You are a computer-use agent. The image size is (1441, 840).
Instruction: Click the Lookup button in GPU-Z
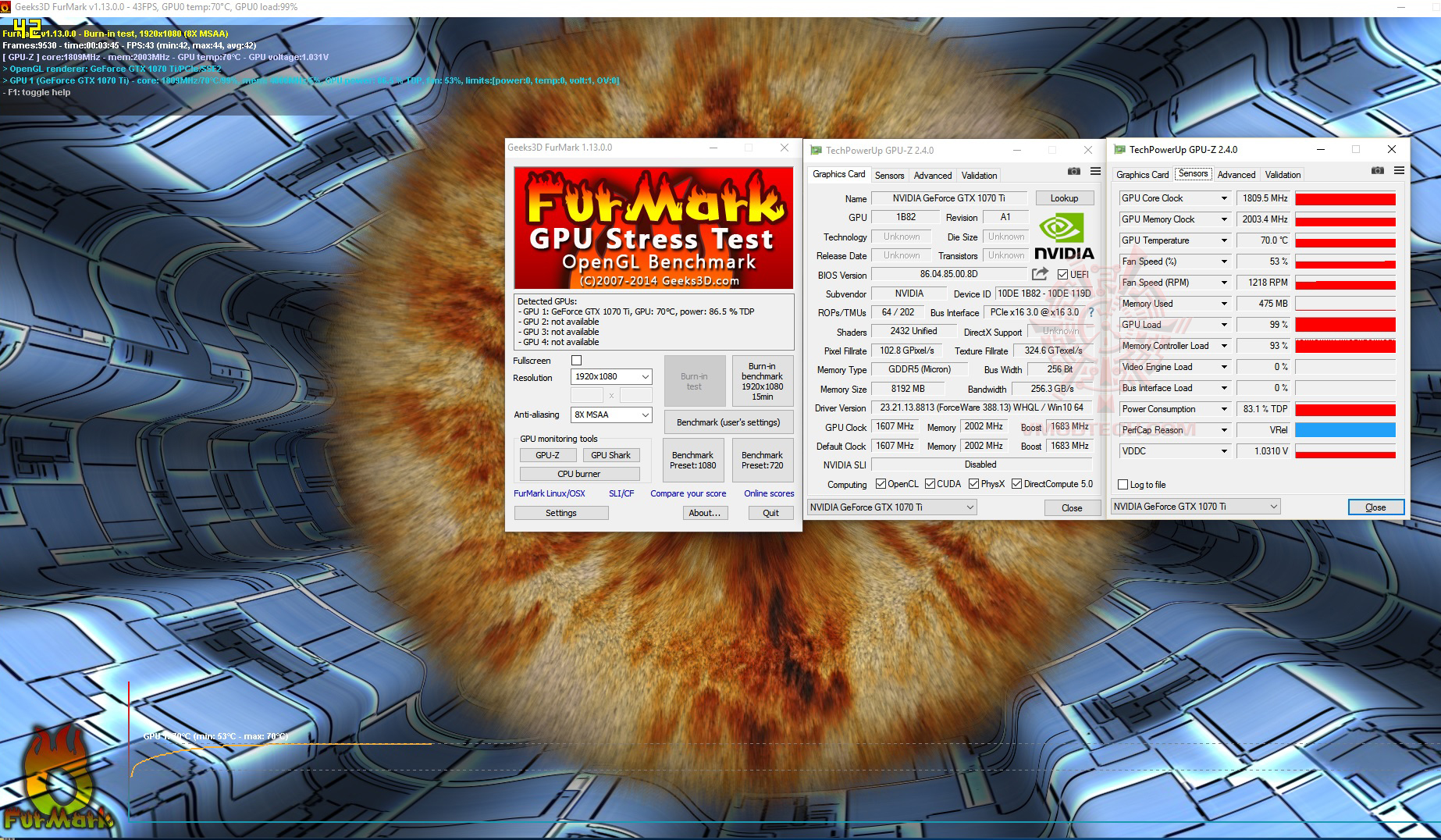pos(1064,198)
